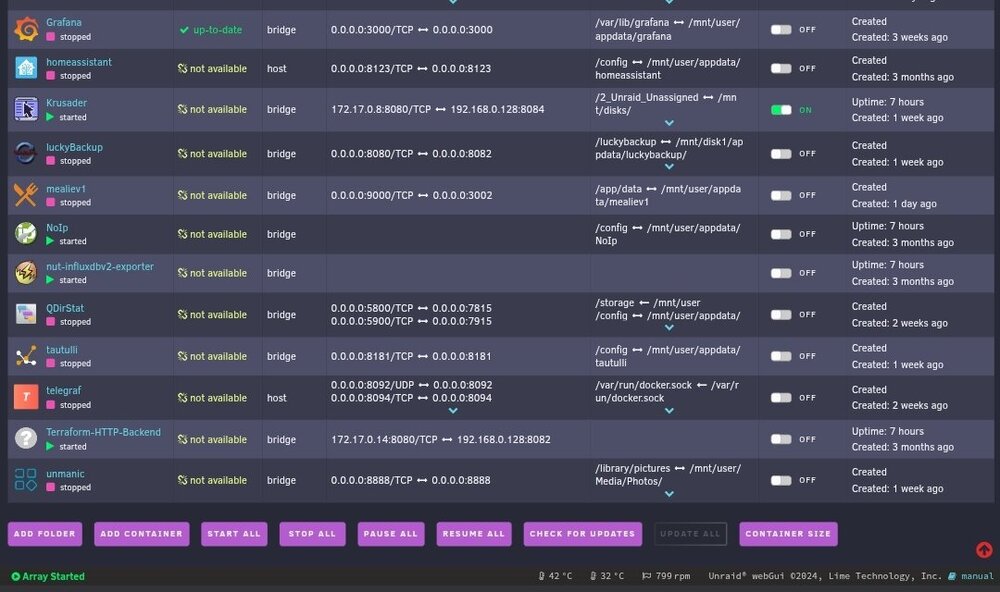Expand luckyBackup volume mappings chevron
Image resolution: width=1000 pixels, height=592 pixels.
tap(669, 166)
